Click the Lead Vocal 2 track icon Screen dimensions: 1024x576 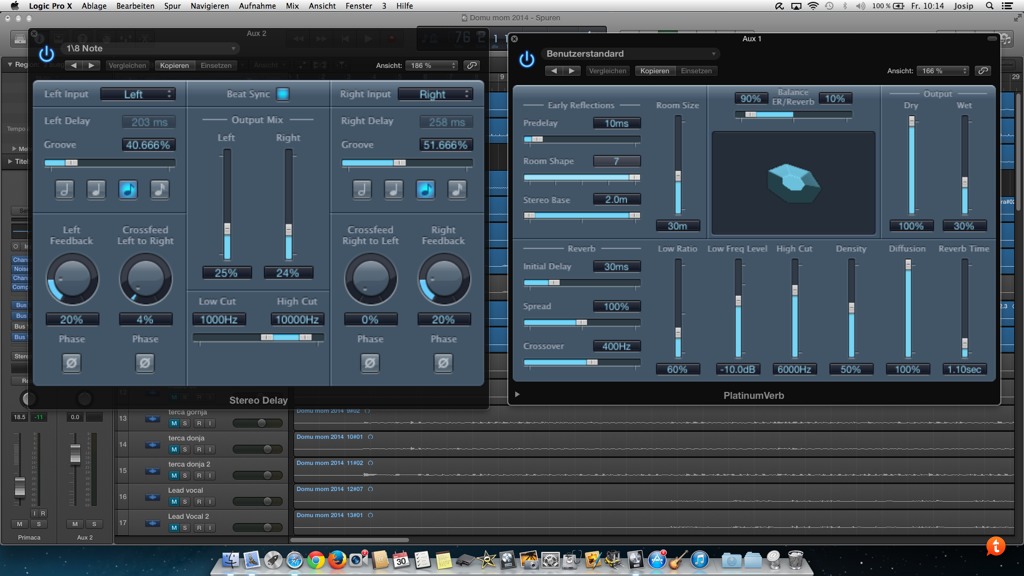coord(152,523)
